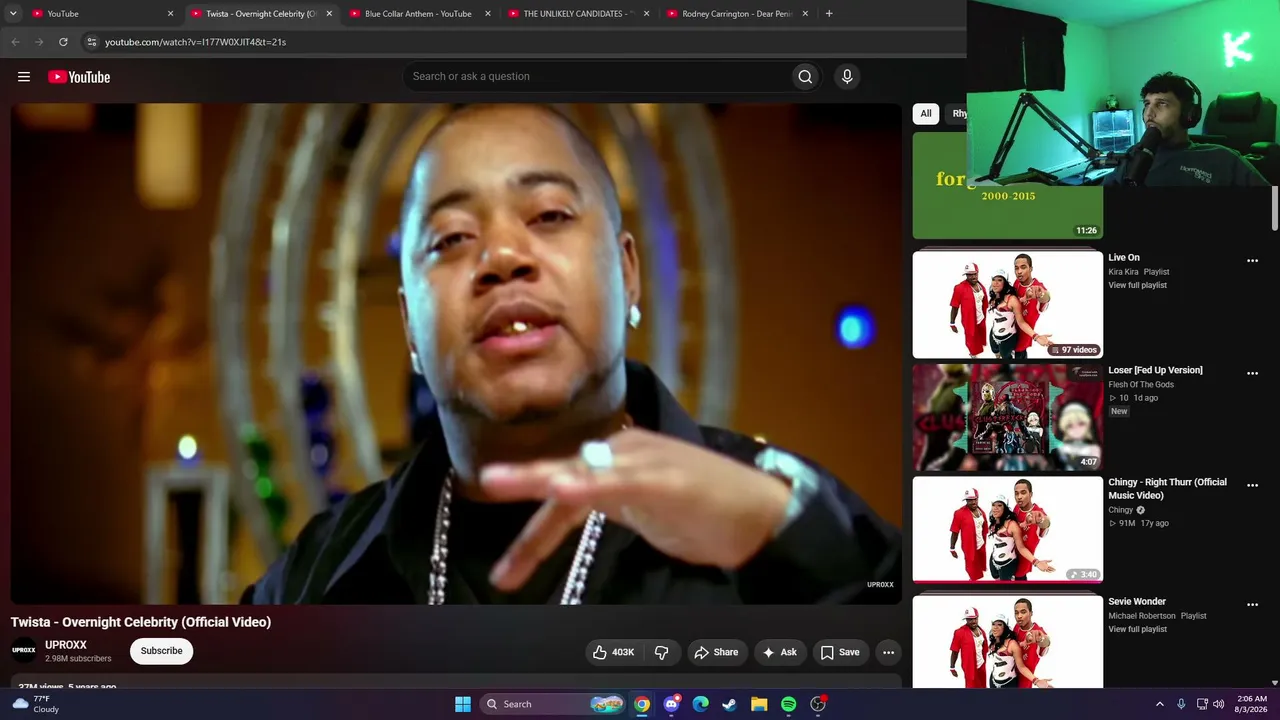Open Google Chrome from the taskbar
This screenshot has width=1280, height=720.
[x=642, y=704]
